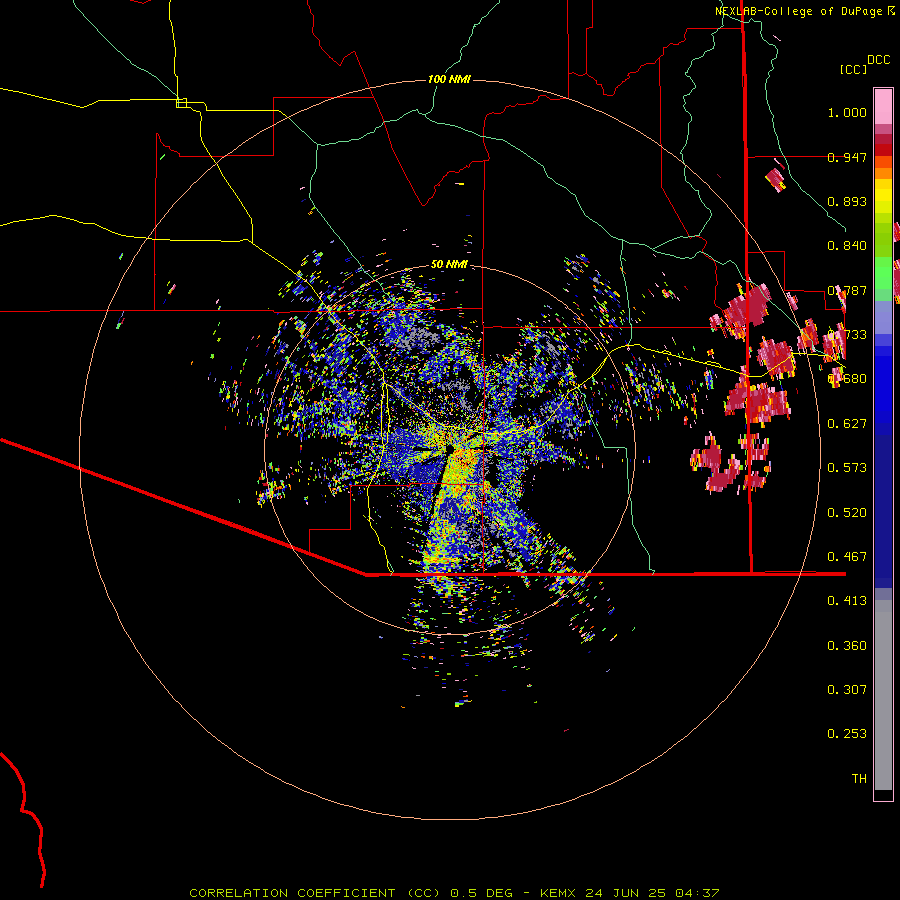The width and height of the screenshot is (900, 900).
Task: Click the [CC] units label
Action: click(x=853, y=69)
